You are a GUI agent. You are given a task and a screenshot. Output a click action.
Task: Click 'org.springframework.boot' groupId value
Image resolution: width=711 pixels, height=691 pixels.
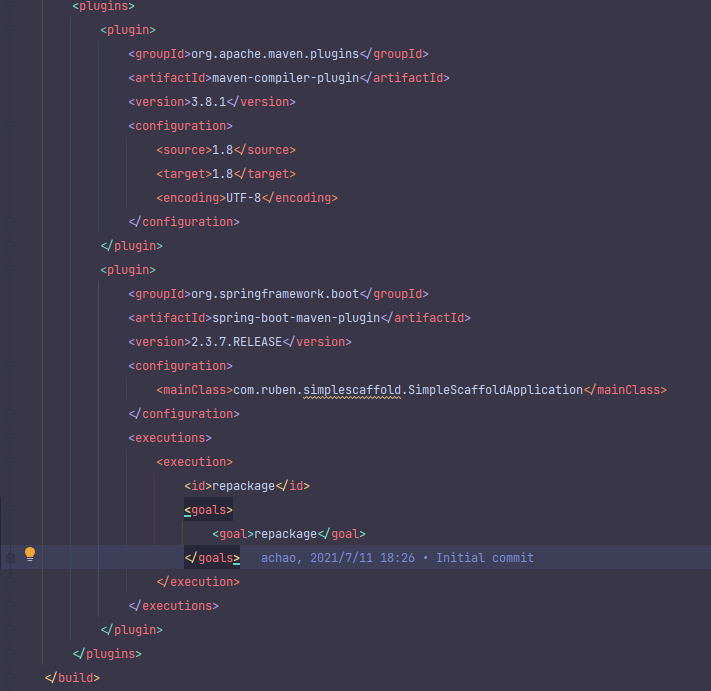tap(274, 294)
